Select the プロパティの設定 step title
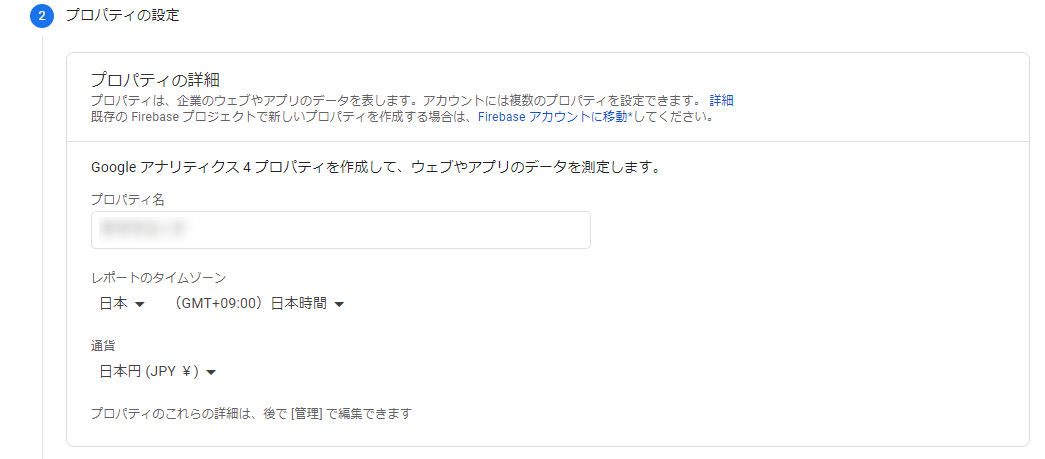Viewport: 1045px width, 459px height. click(122, 15)
